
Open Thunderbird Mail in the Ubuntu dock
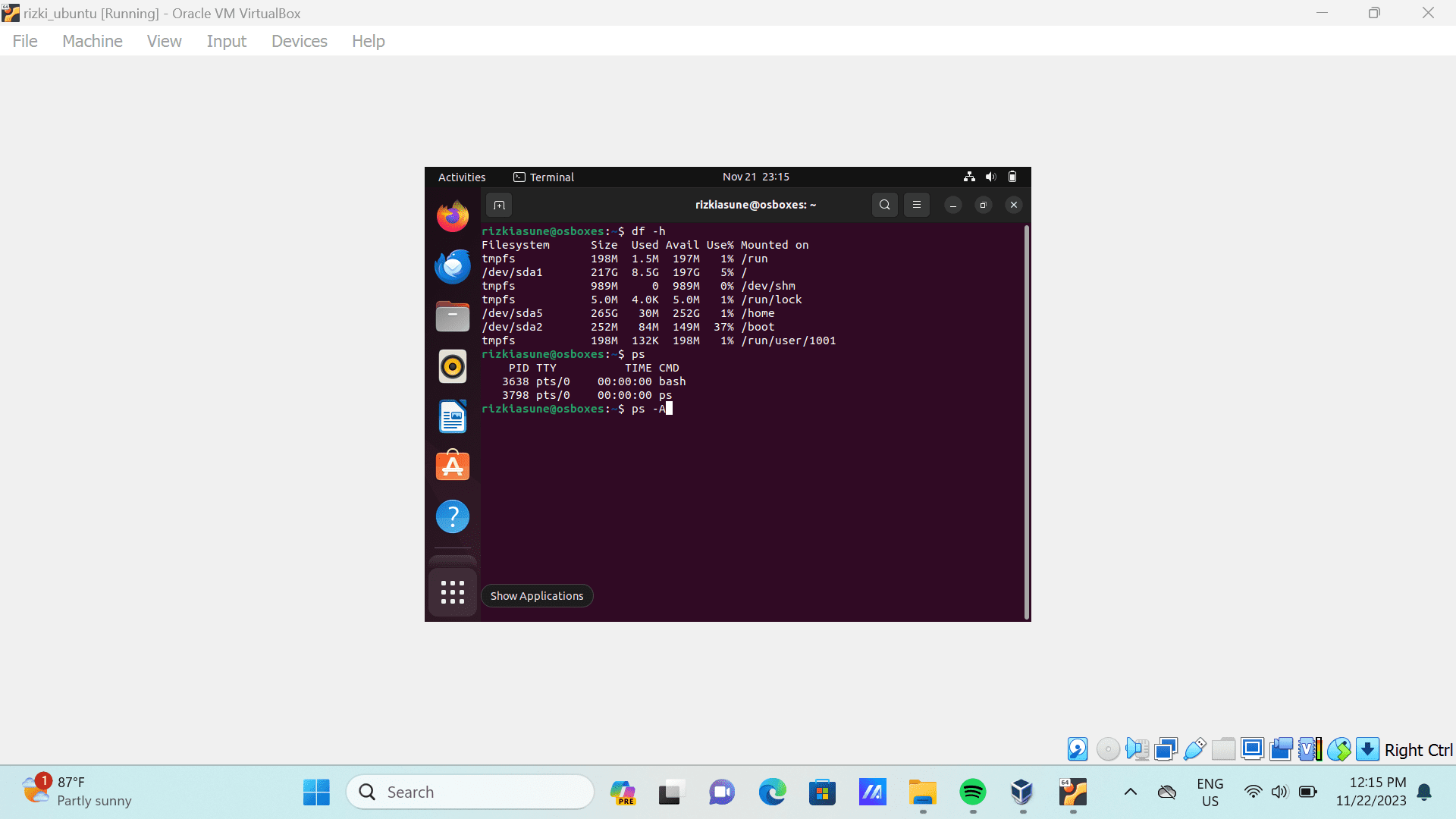tap(453, 266)
